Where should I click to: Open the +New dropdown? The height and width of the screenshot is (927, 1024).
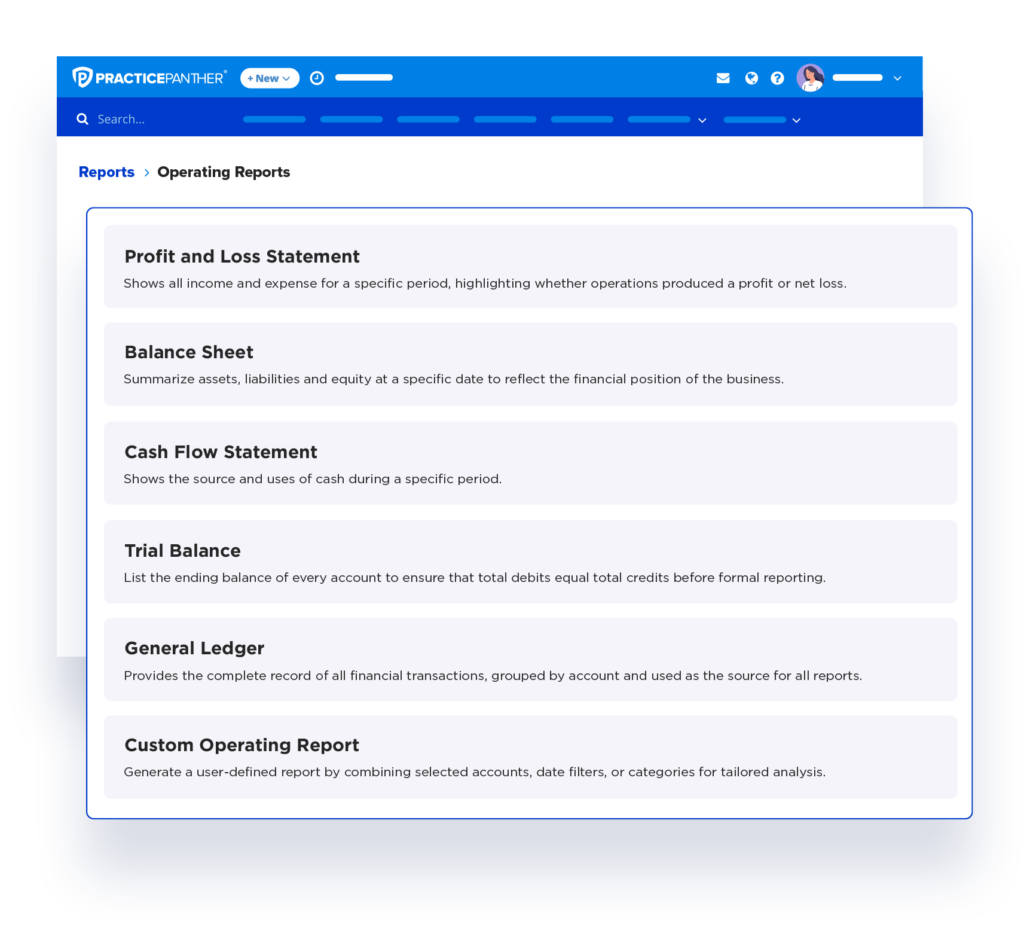[x=268, y=77]
